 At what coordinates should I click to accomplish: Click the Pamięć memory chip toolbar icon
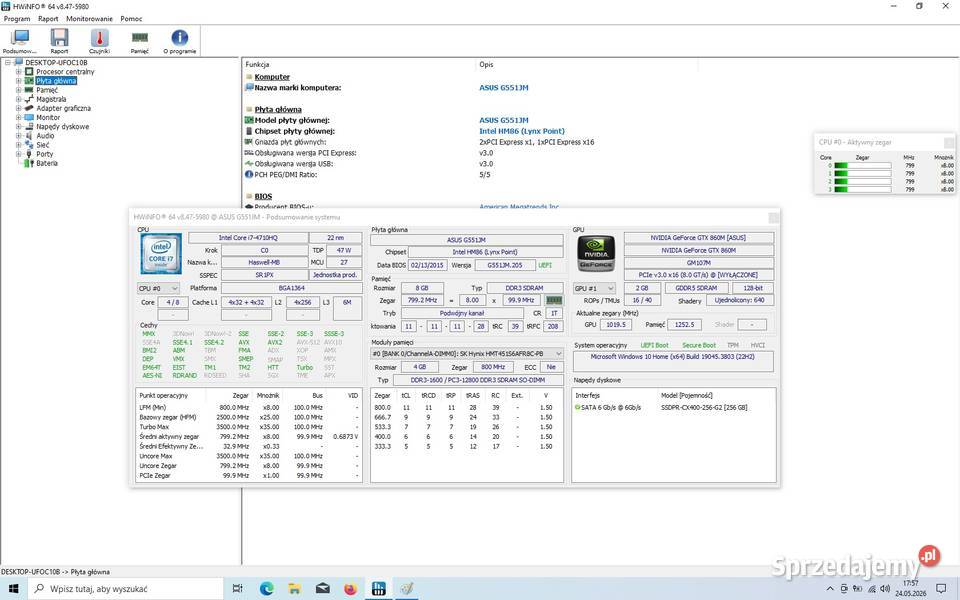click(140, 42)
